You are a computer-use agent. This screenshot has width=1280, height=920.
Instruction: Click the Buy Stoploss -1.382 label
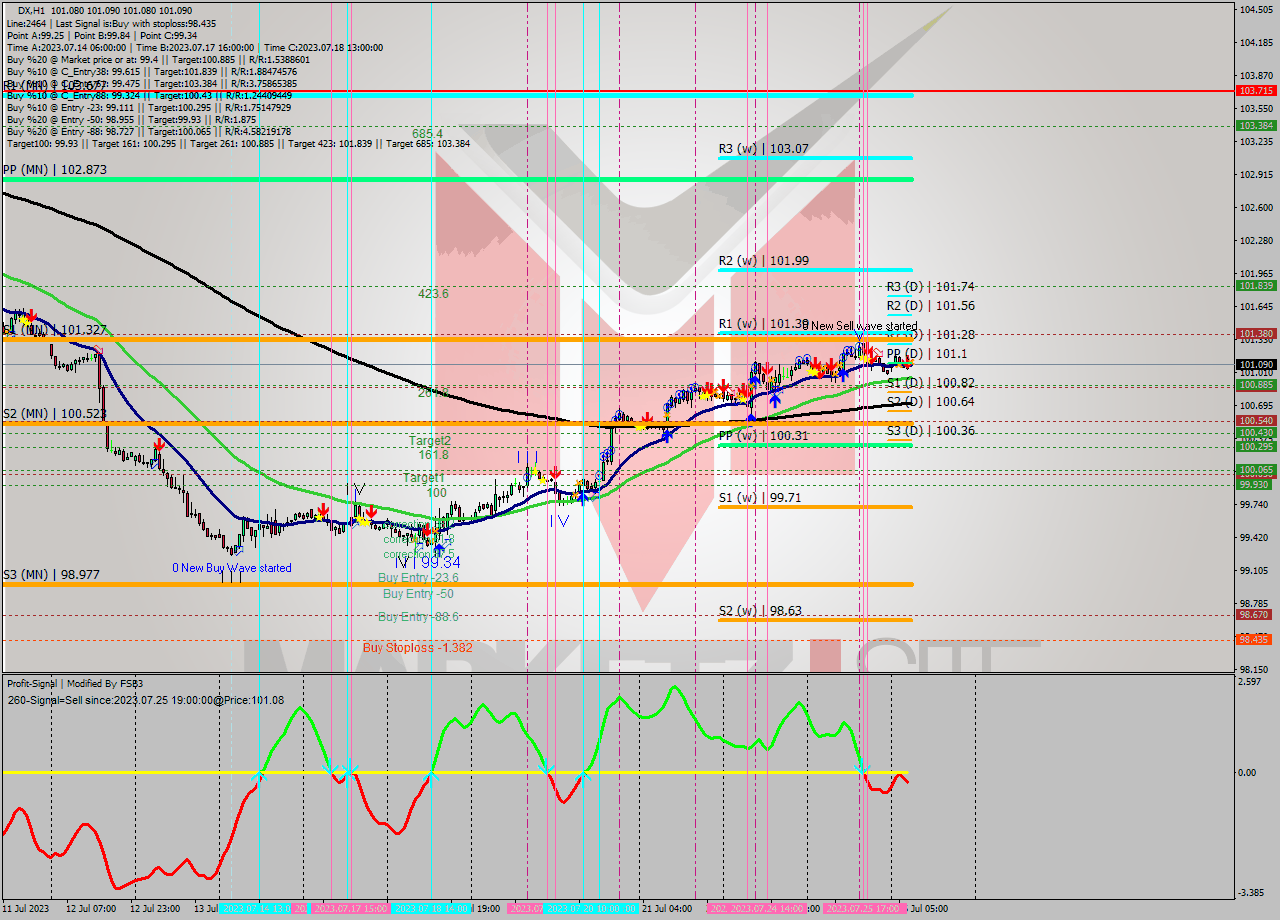pyautogui.click(x=417, y=648)
